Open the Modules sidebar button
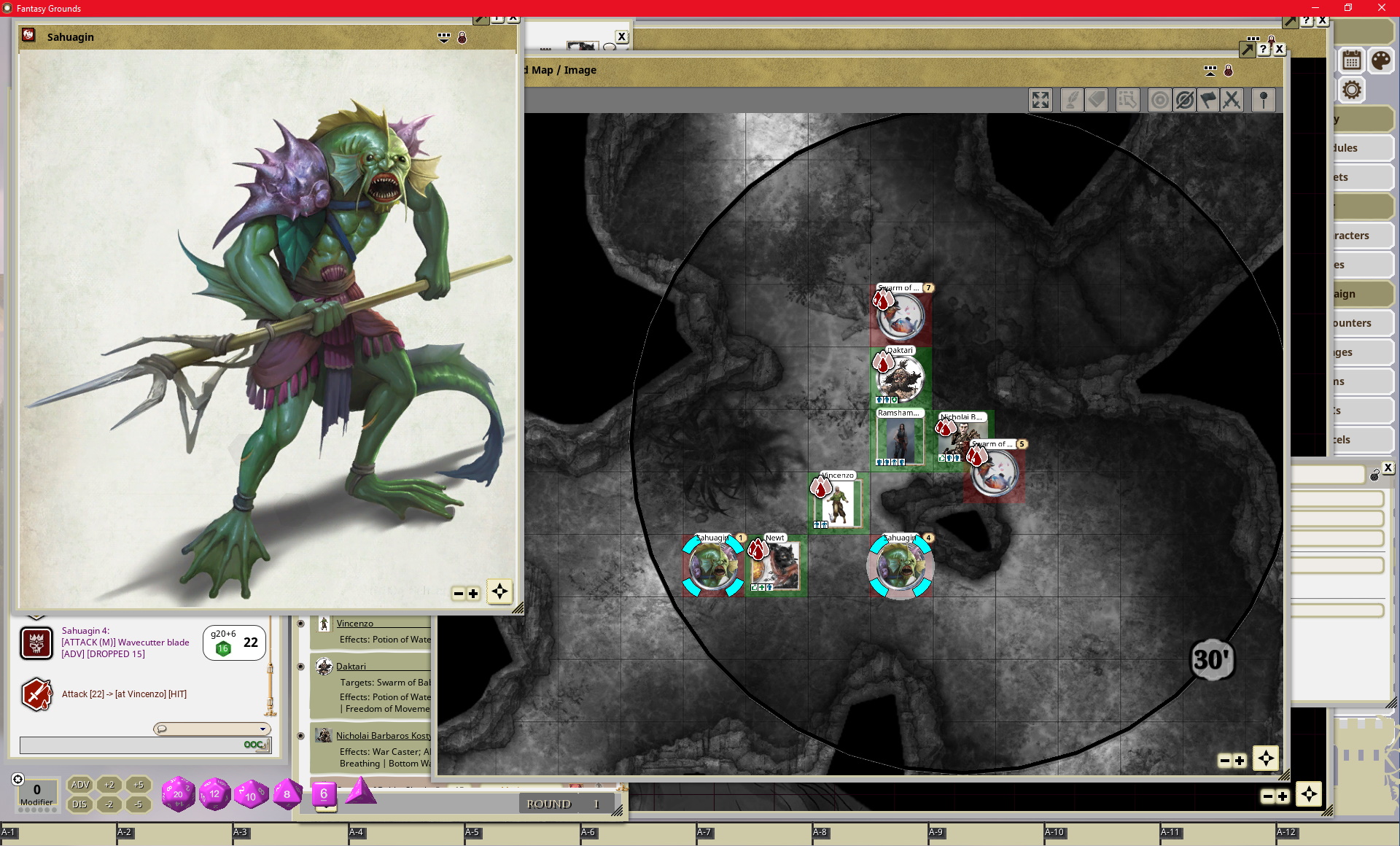 pos(1362,148)
